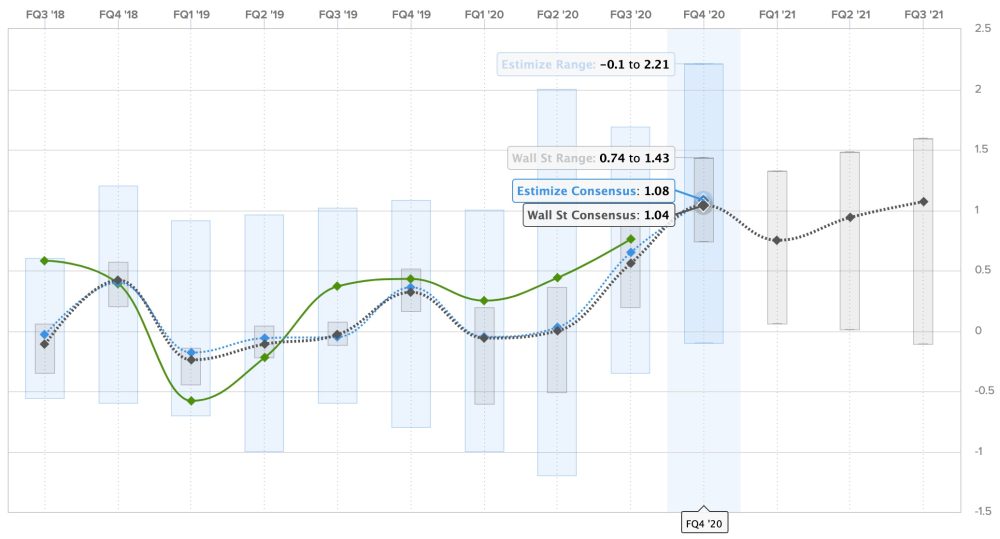The width and height of the screenshot is (1000, 539).
Task: Click the FQ4 '20 header label at top
Action: (x=704, y=15)
